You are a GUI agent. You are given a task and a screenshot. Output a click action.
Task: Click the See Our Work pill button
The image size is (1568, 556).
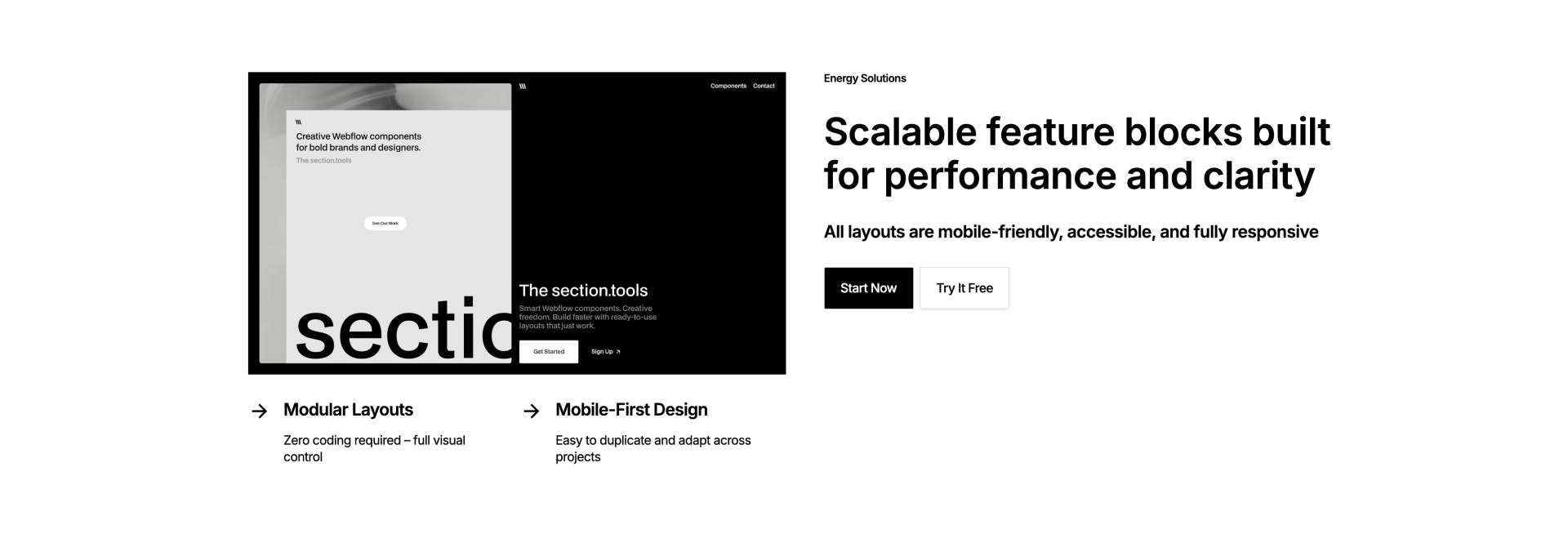pos(385,223)
